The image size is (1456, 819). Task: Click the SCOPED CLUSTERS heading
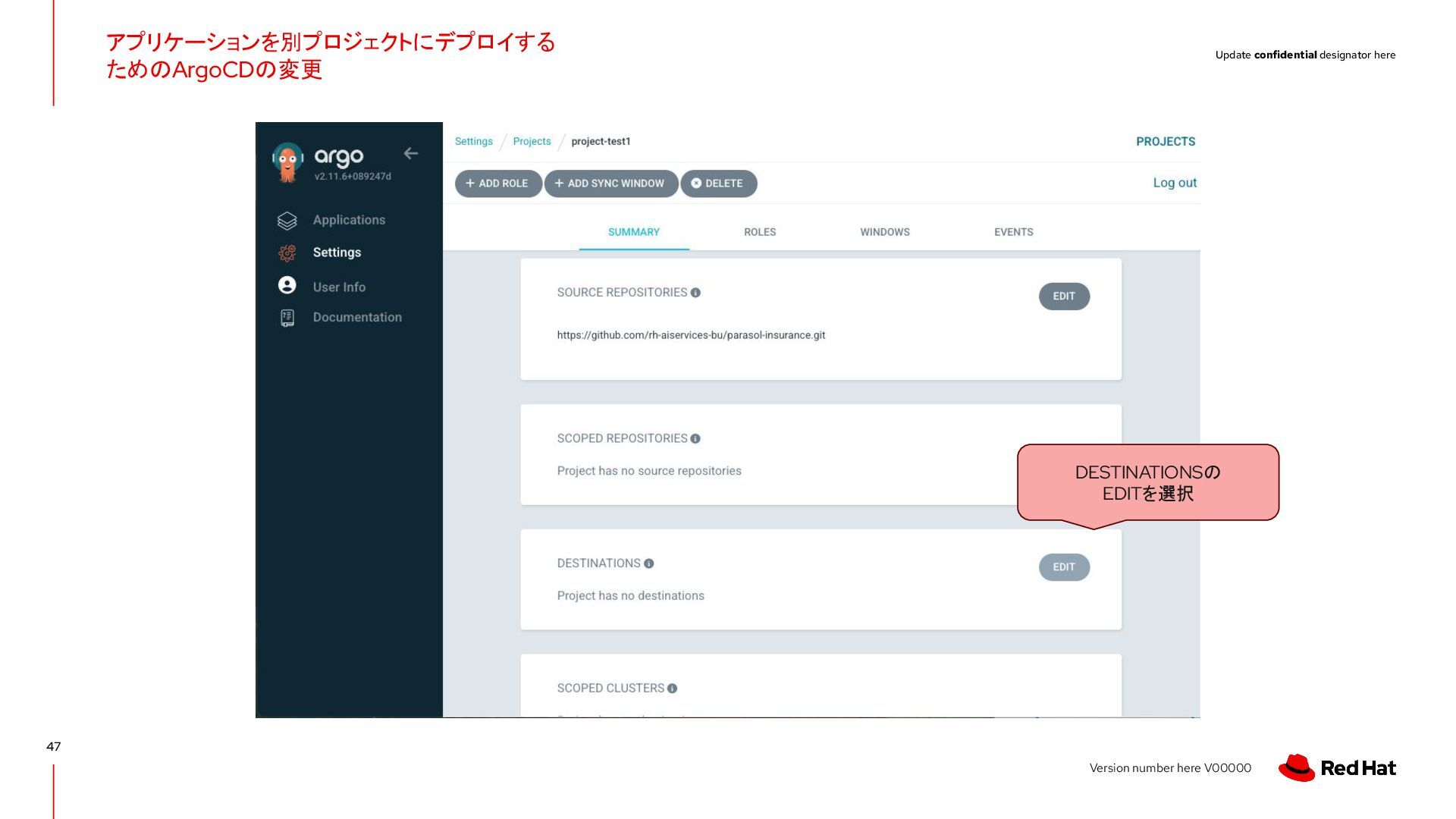(x=610, y=689)
